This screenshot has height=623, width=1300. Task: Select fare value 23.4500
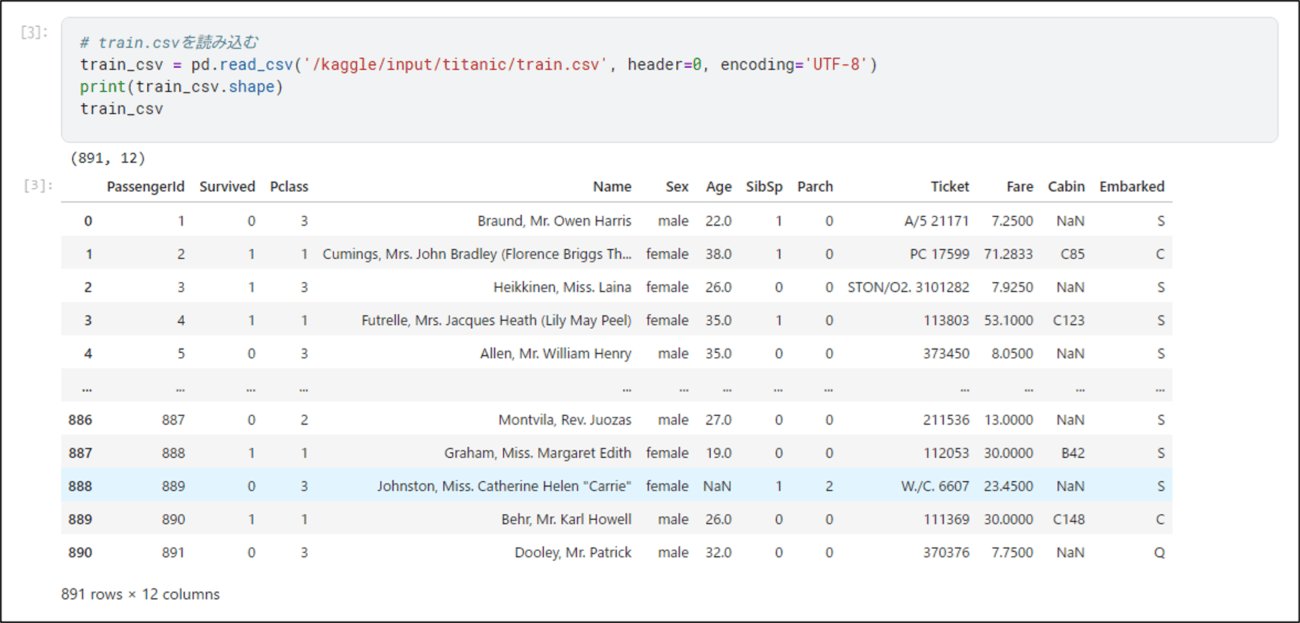click(1009, 486)
